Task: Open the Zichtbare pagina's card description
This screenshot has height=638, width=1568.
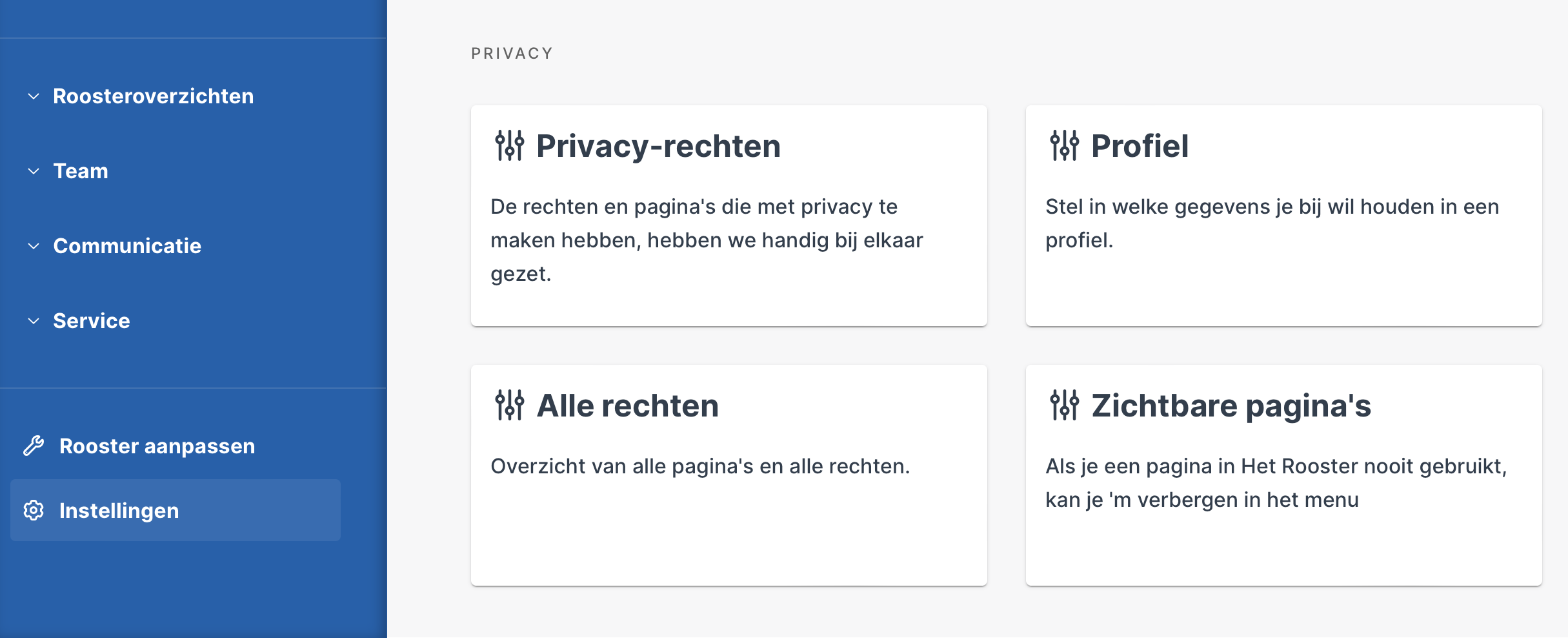Action: 1276,483
